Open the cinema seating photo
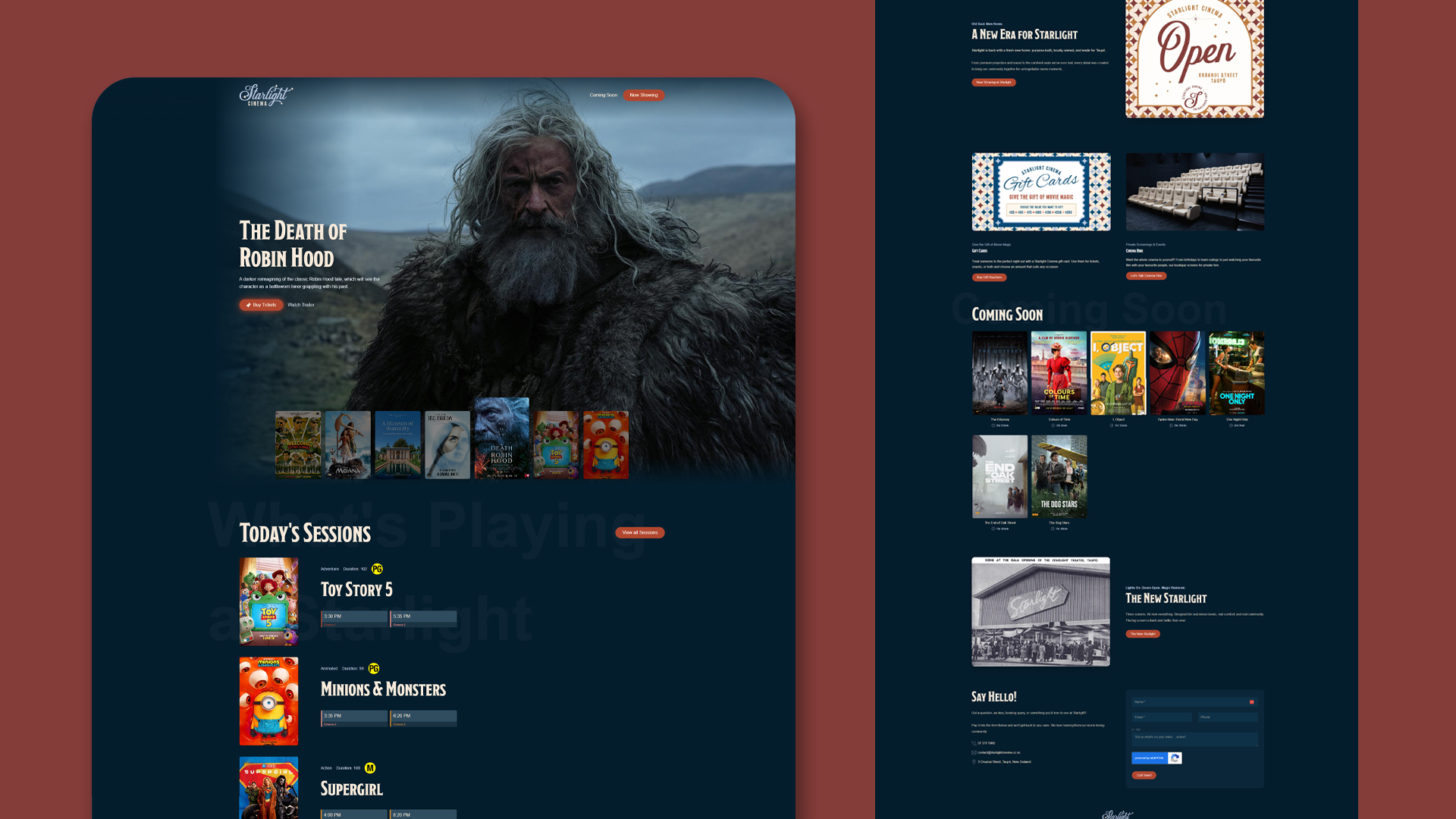The width and height of the screenshot is (1456, 819). pos(1195,192)
